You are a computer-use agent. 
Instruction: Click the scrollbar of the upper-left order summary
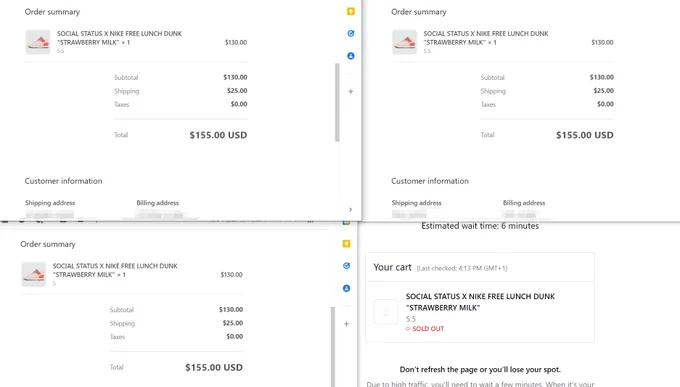[x=337, y=102]
